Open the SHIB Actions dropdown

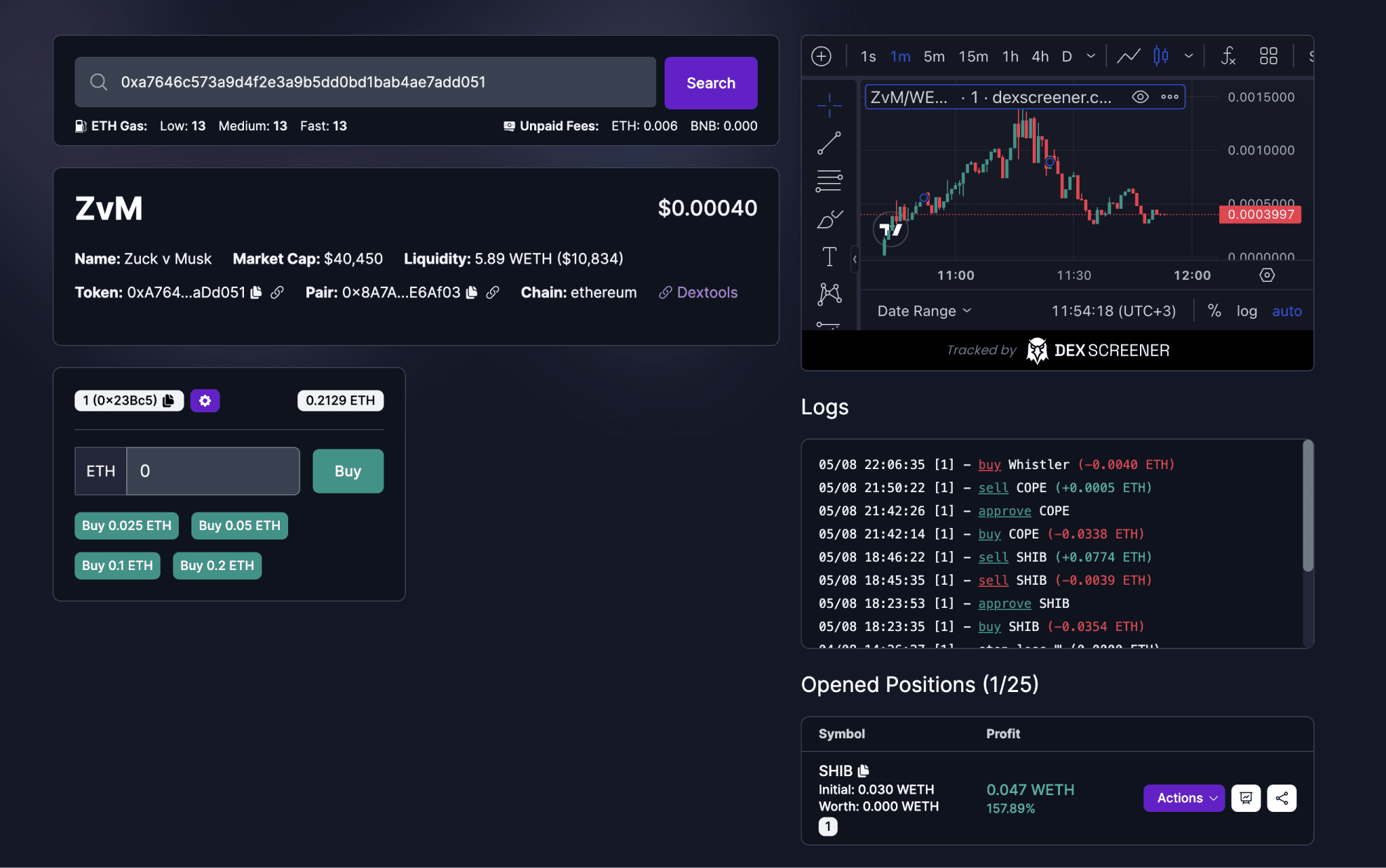pyautogui.click(x=1184, y=798)
